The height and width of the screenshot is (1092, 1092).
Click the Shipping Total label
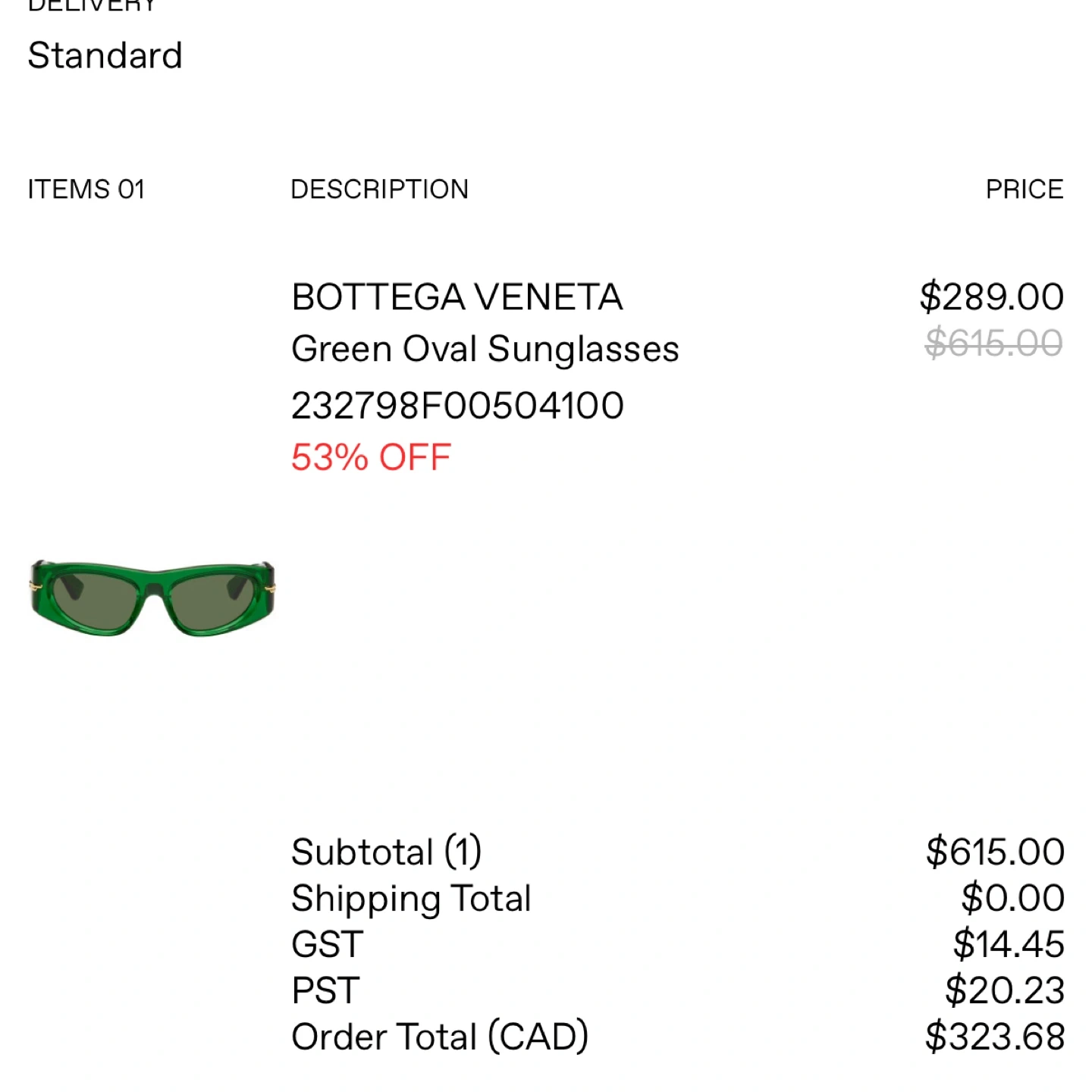[411, 899]
